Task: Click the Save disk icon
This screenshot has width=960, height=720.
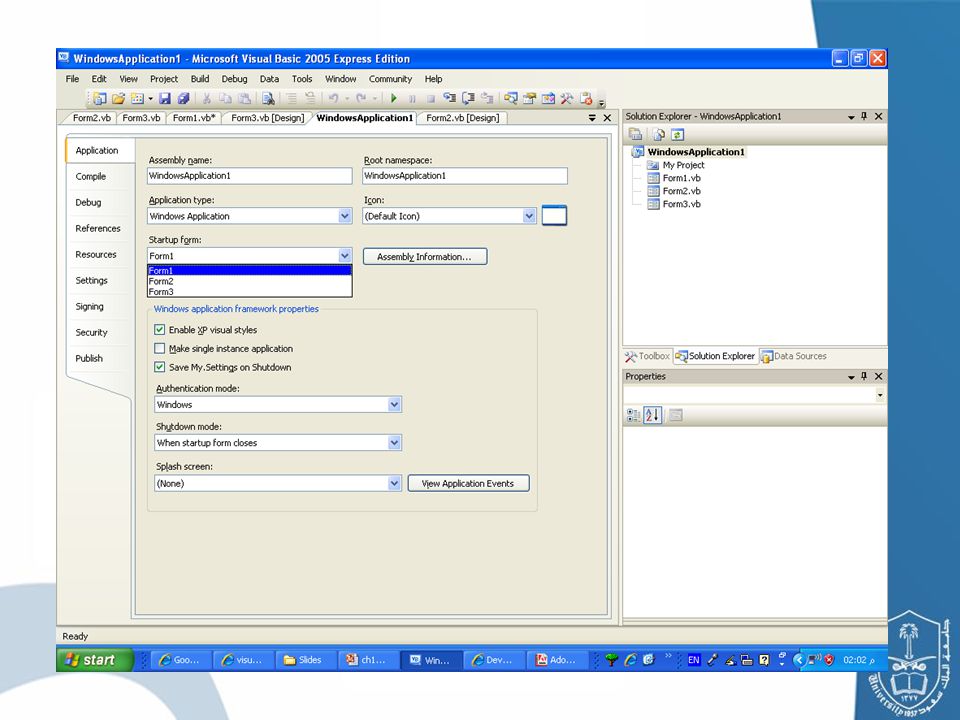Action: 165,98
